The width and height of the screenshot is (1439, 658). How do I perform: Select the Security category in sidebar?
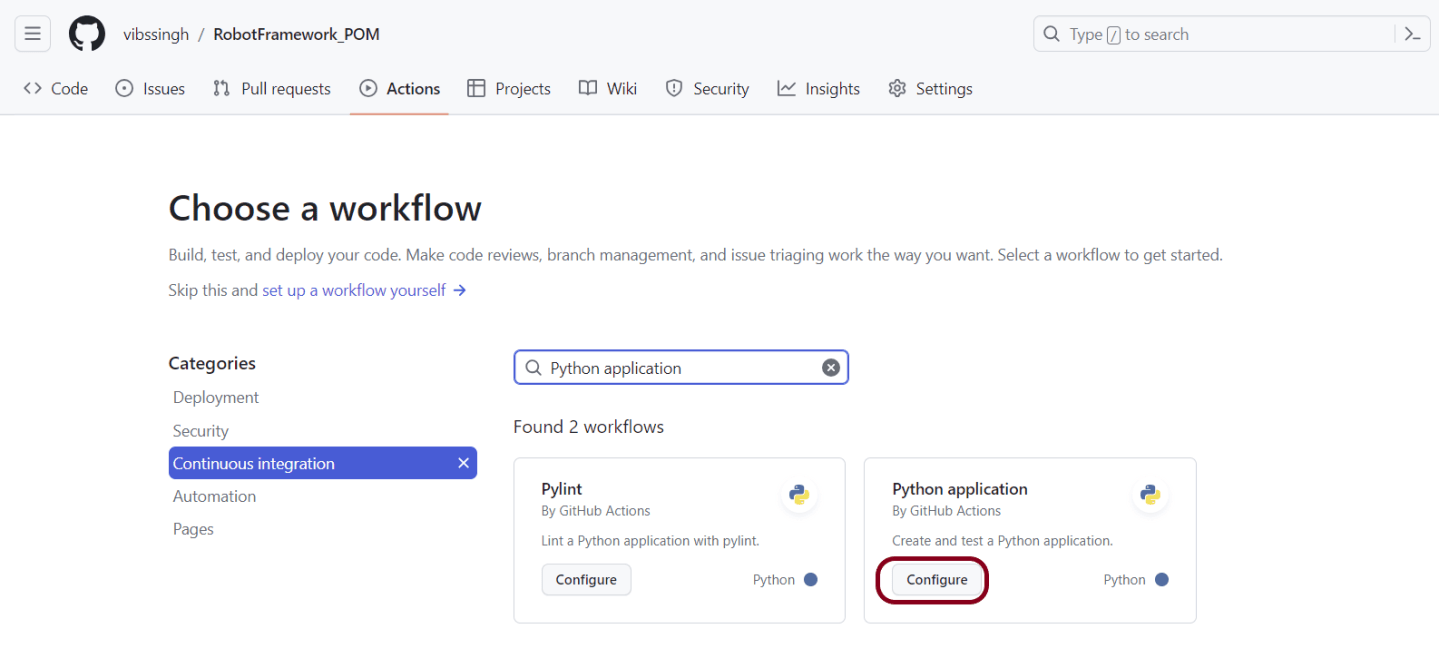(201, 431)
